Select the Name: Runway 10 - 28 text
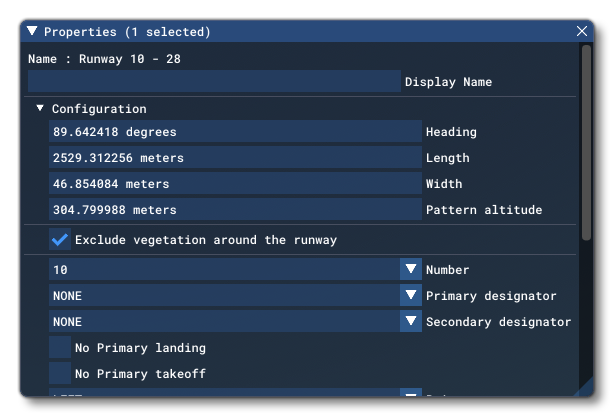Viewport: 614px width, 417px height. coord(104,59)
